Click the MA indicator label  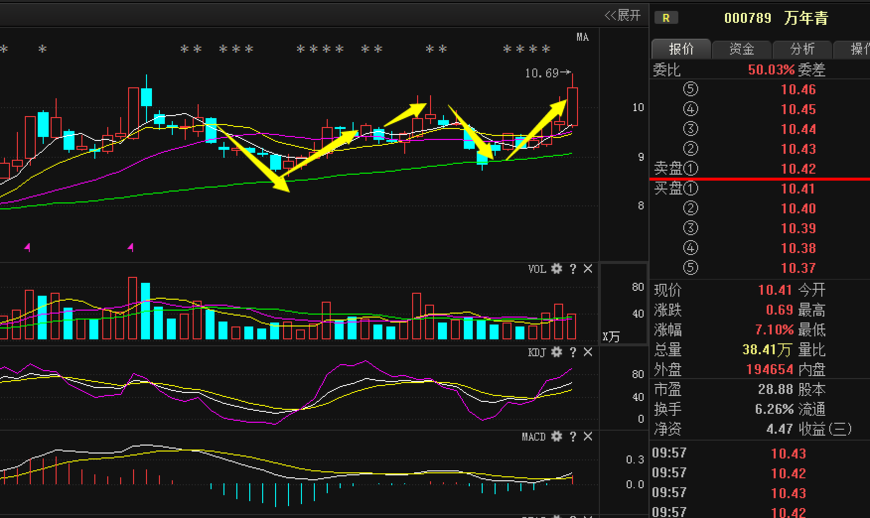pos(582,37)
